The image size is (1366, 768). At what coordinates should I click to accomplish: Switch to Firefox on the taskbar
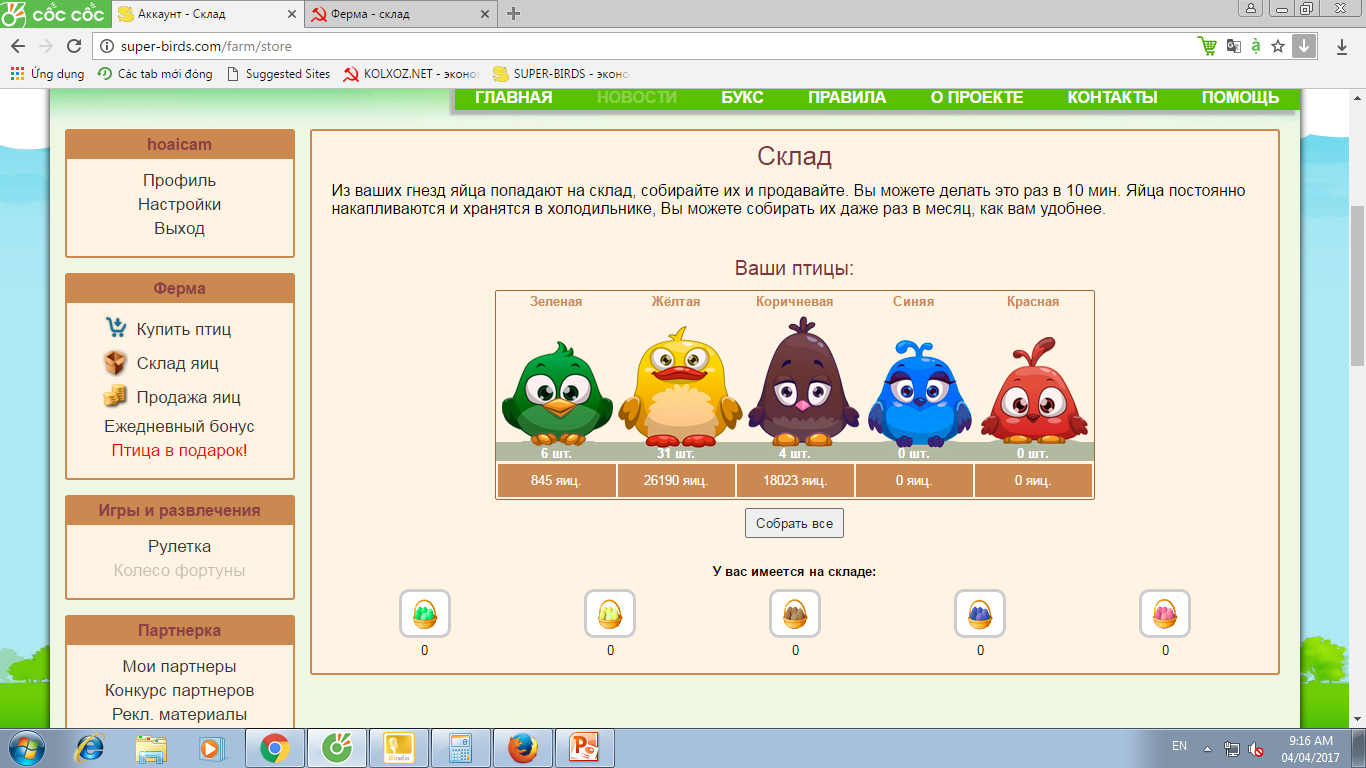pos(523,748)
